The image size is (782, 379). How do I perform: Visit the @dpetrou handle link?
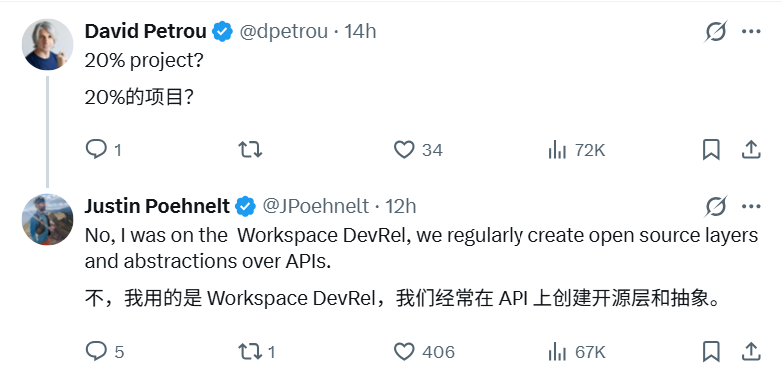point(284,31)
